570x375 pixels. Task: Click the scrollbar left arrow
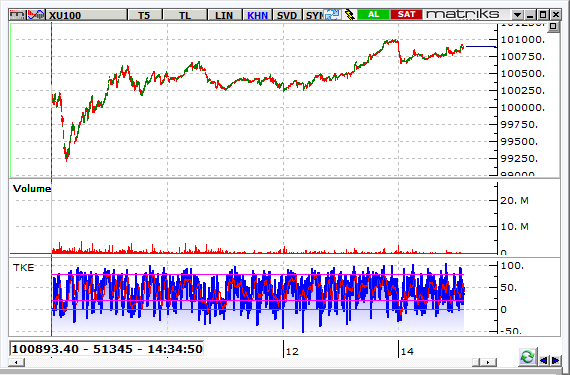coord(16,362)
